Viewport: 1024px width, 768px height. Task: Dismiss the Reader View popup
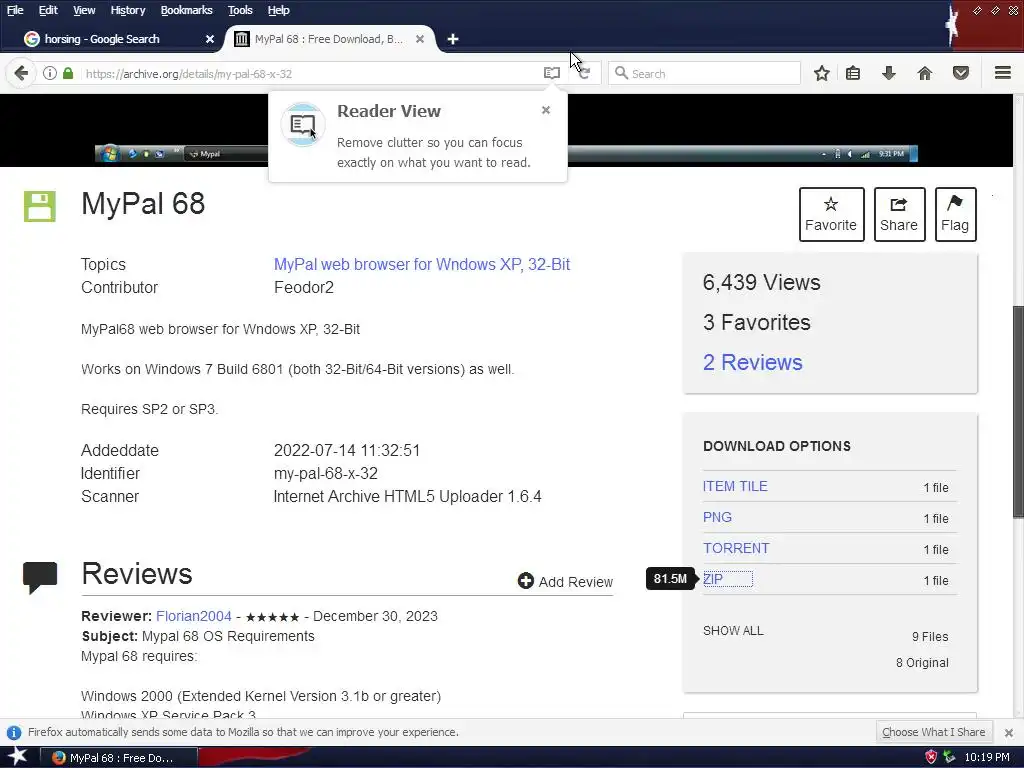[546, 110]
